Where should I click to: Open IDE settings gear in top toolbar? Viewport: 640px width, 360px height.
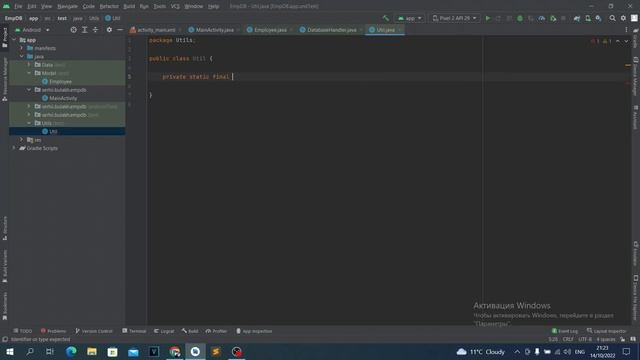(x=623, y=18)
